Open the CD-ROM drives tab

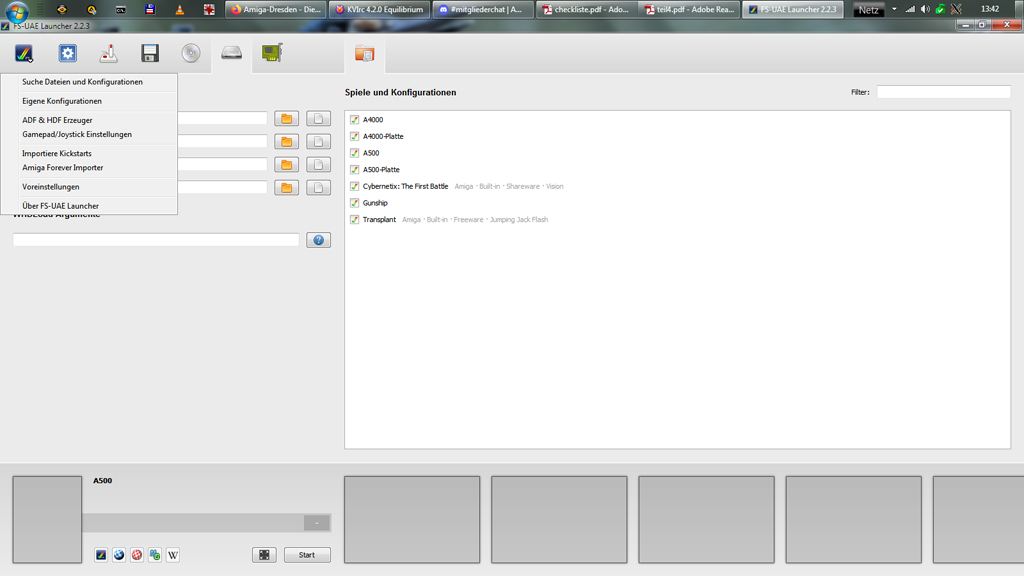[191, 54]
